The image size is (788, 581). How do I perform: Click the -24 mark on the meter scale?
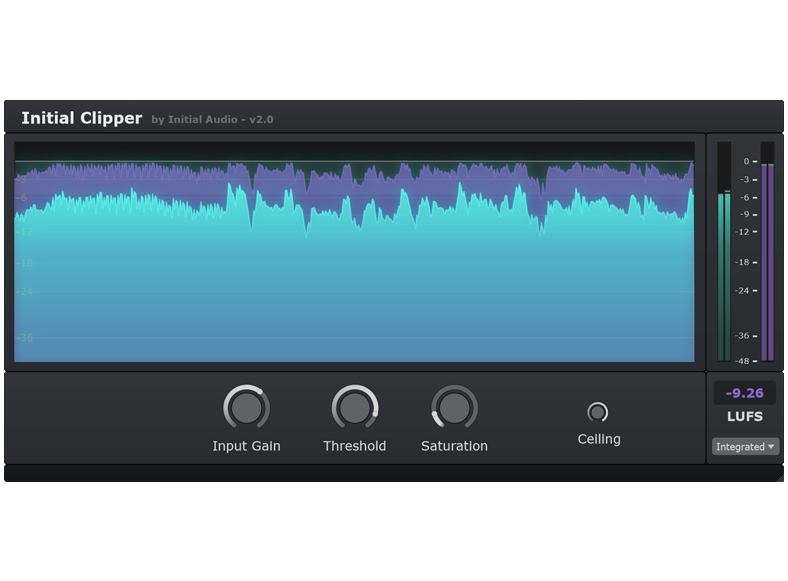tap(743, 291)
